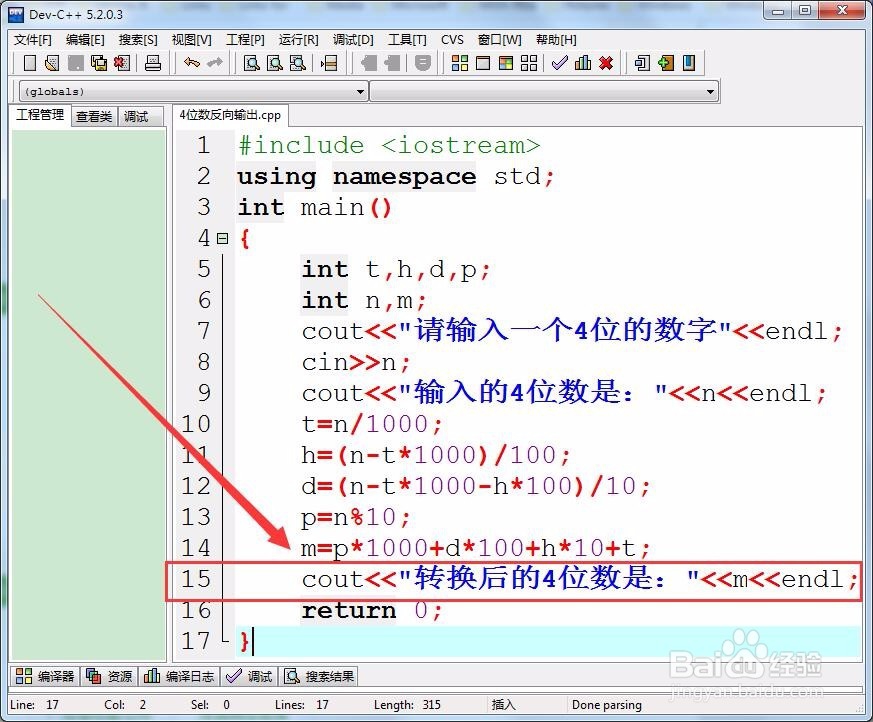The width and height of the screenshot is (873, 722).
Task: Click the Insert snippet toolbar icon
Action: [642, 63]
